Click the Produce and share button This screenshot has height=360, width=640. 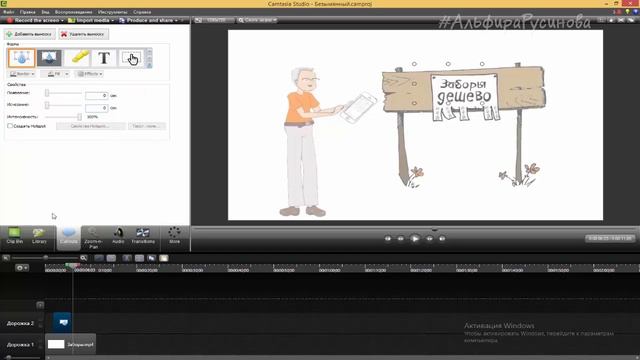(x=146, y=20)
